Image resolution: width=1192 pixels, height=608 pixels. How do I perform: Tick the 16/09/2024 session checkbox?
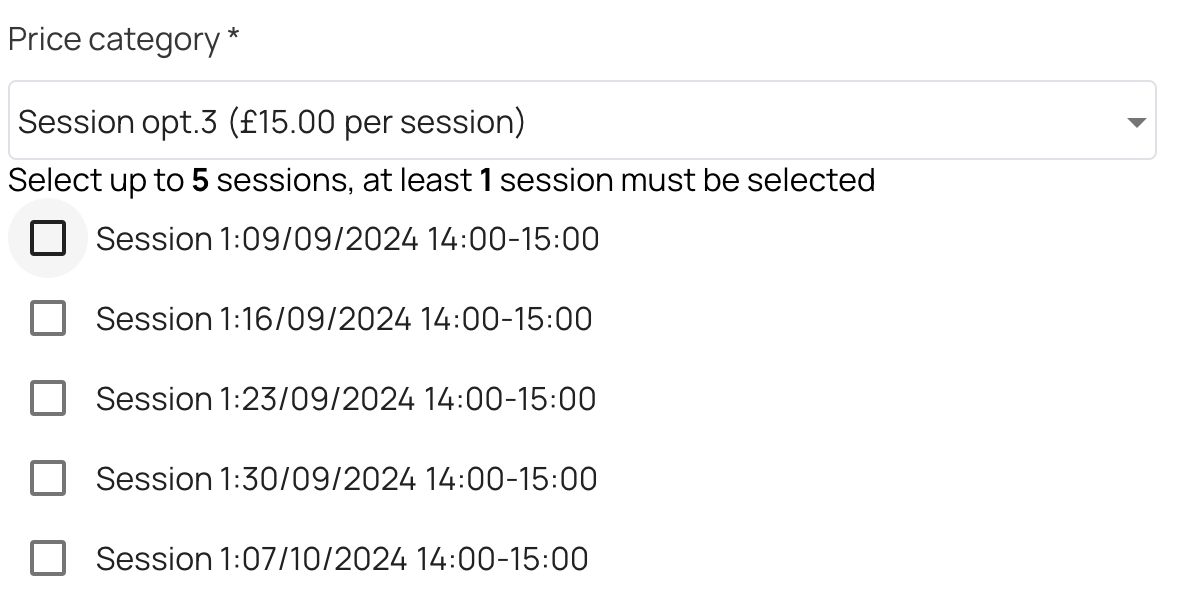(48, 319)
